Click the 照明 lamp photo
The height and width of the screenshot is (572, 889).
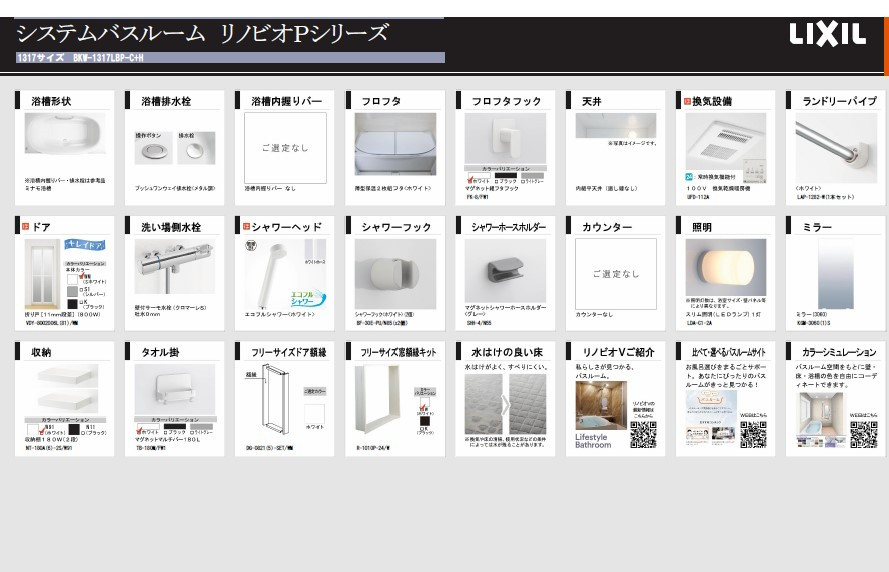[726, 267]
